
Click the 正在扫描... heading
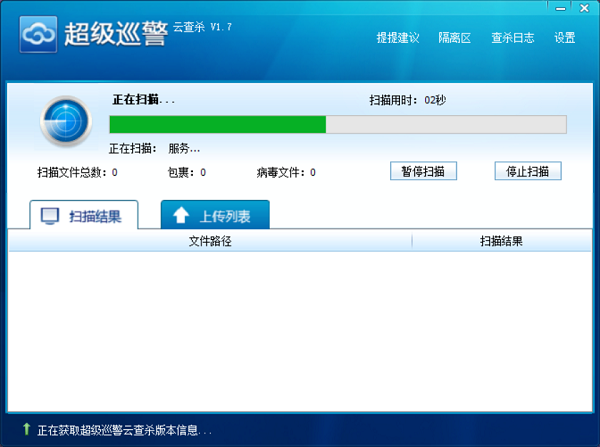(x=143, y=100)
